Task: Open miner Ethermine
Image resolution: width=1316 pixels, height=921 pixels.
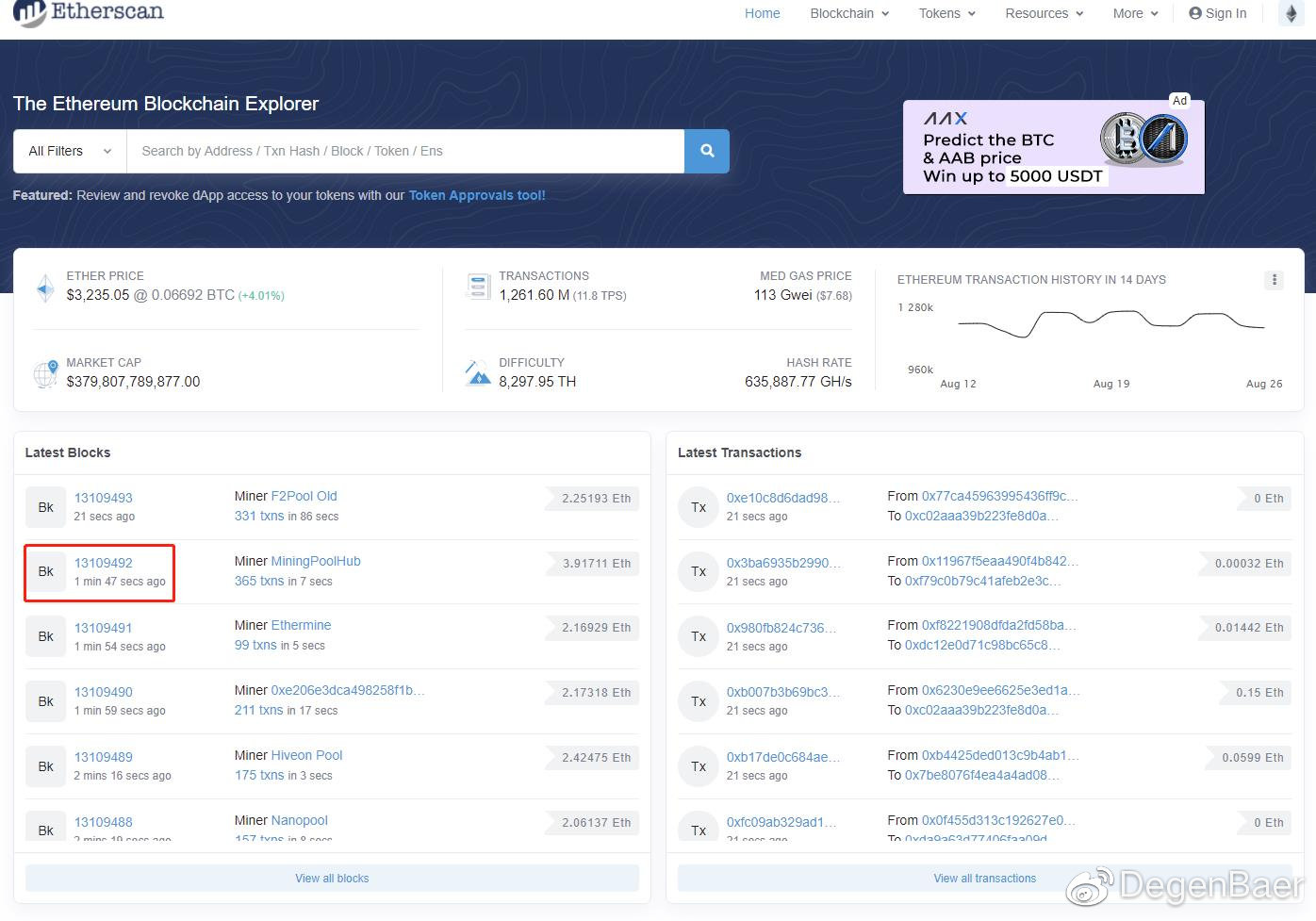Action: click(301, 625)
